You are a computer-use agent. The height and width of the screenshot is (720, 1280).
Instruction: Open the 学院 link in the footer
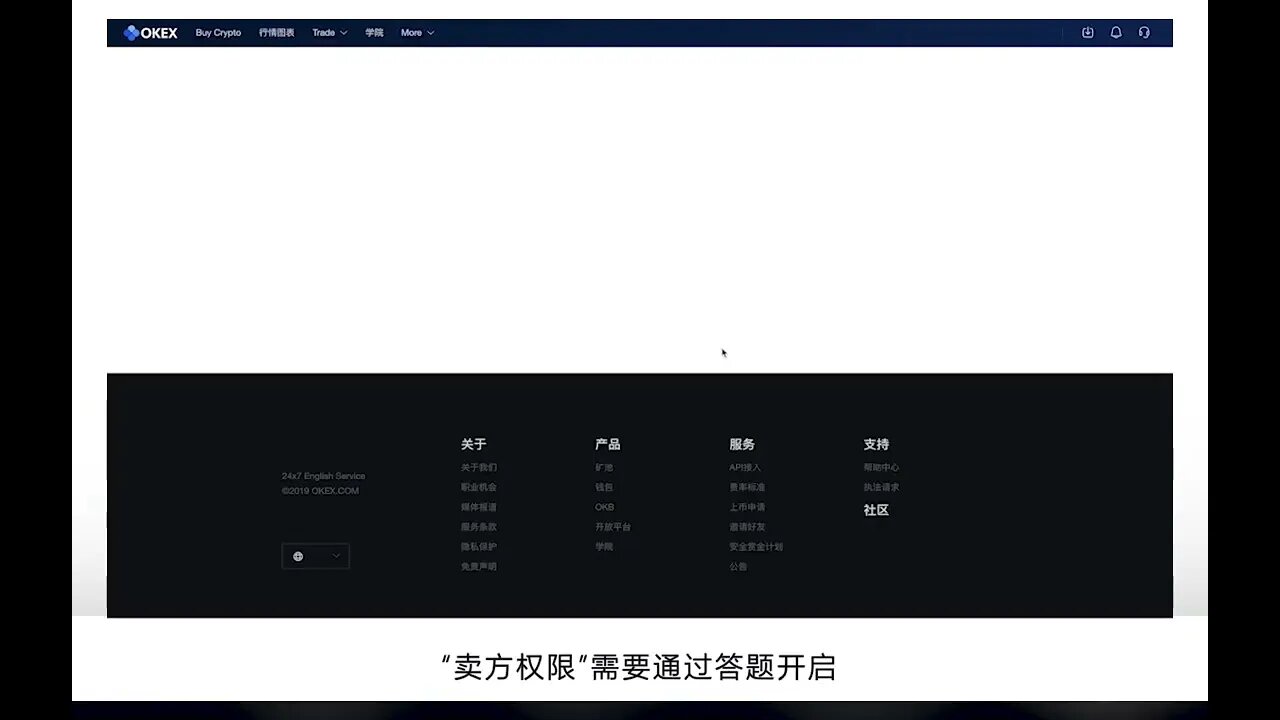(x=604, y=547)
